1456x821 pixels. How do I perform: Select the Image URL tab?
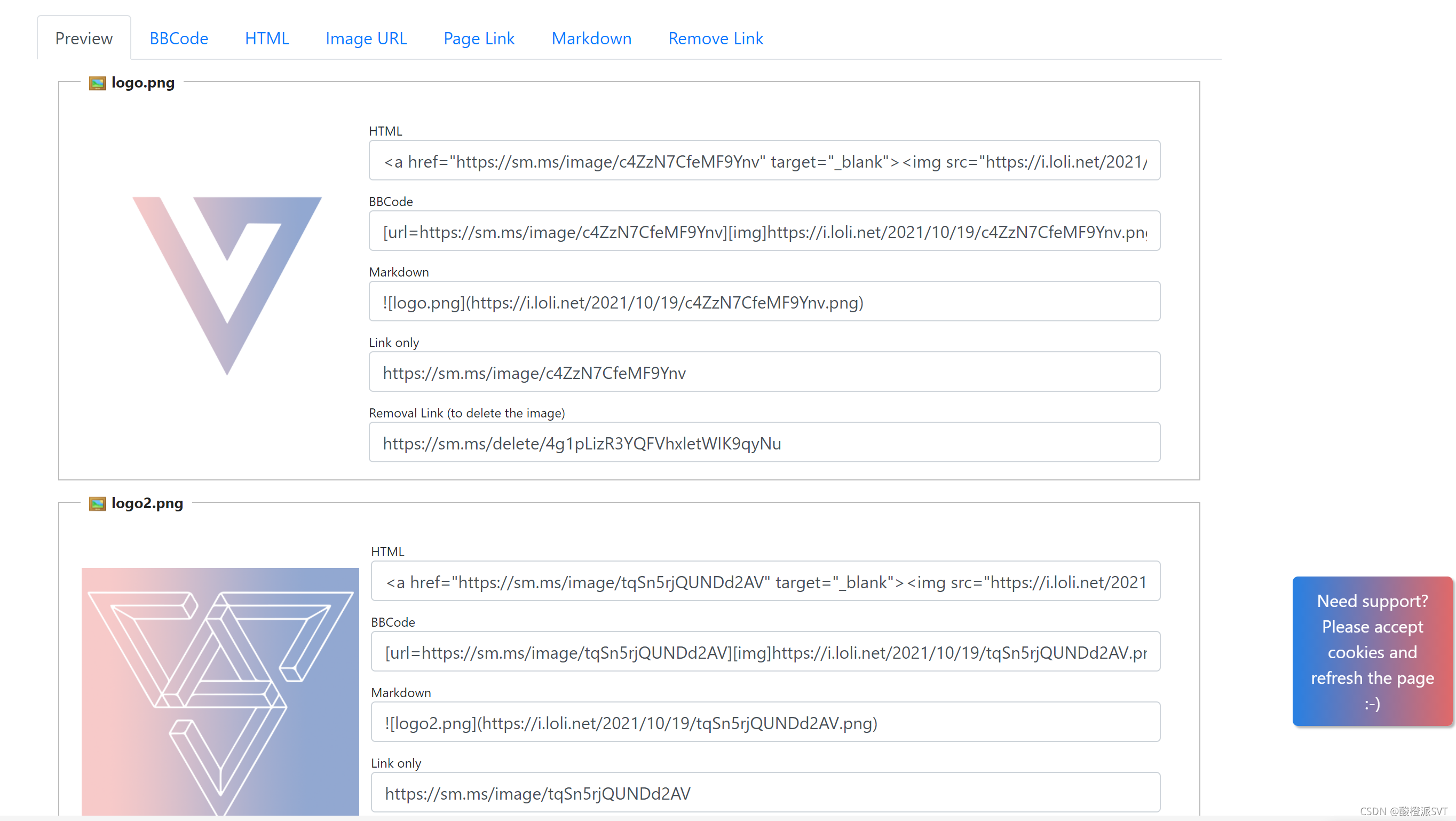366,38
